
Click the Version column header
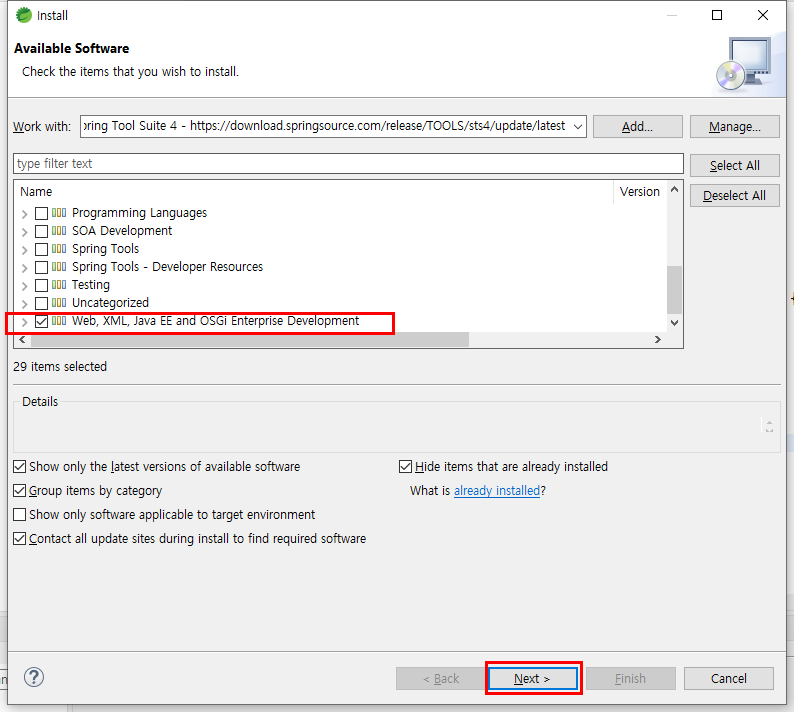pyautogui.click(x=640, y=191)
